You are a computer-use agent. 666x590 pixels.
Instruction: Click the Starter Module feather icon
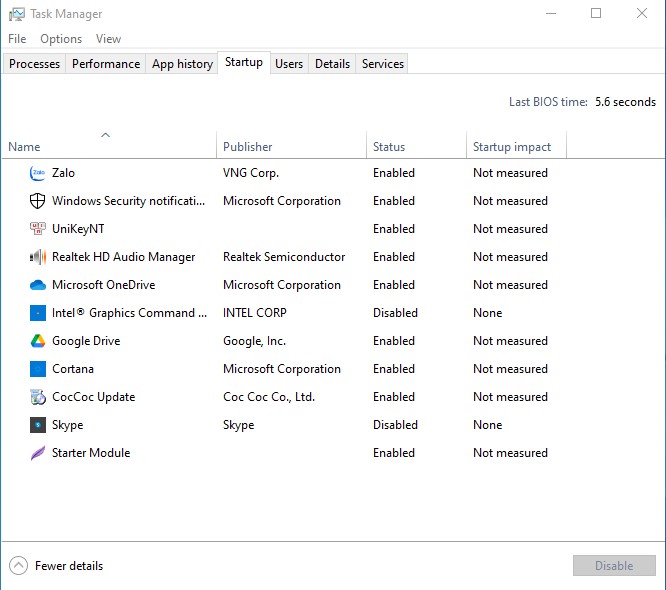click(x=38, y=453)
